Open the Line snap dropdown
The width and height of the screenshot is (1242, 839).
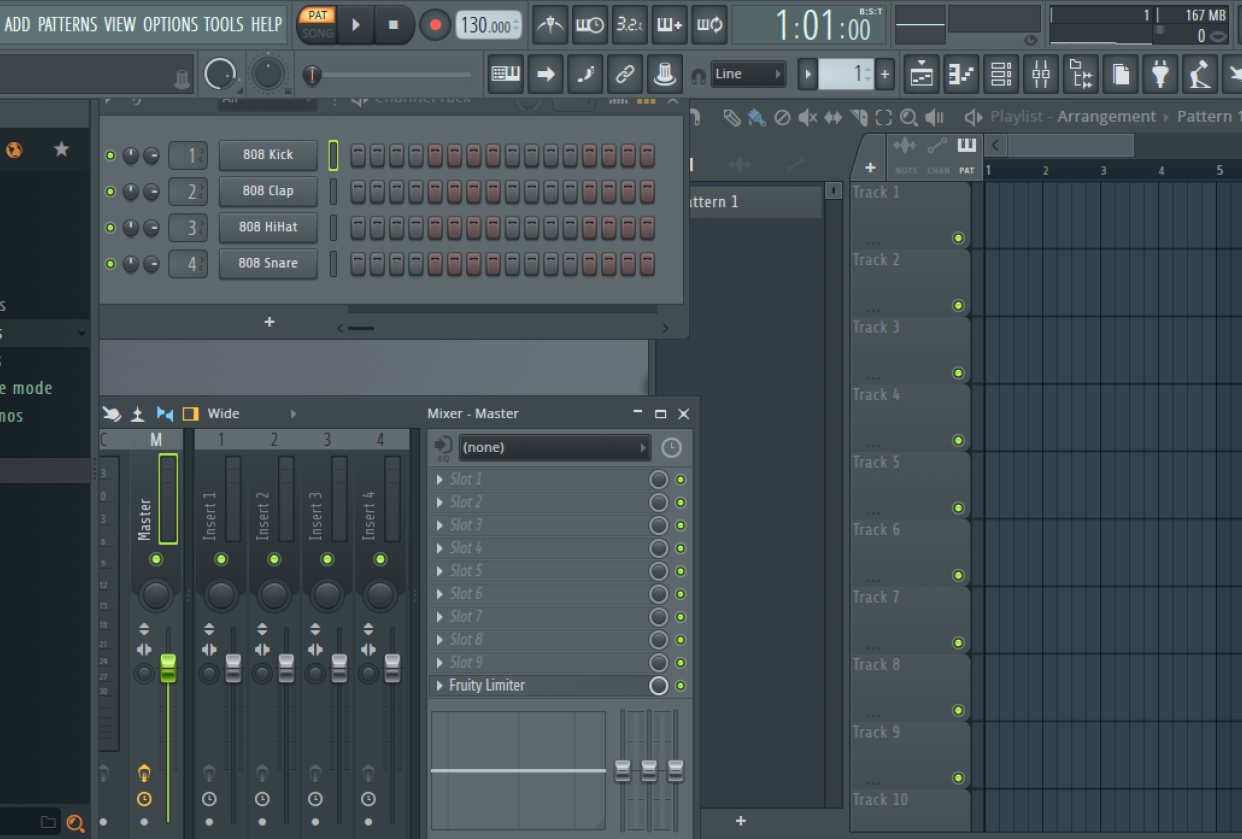click(x=748, y=74)
